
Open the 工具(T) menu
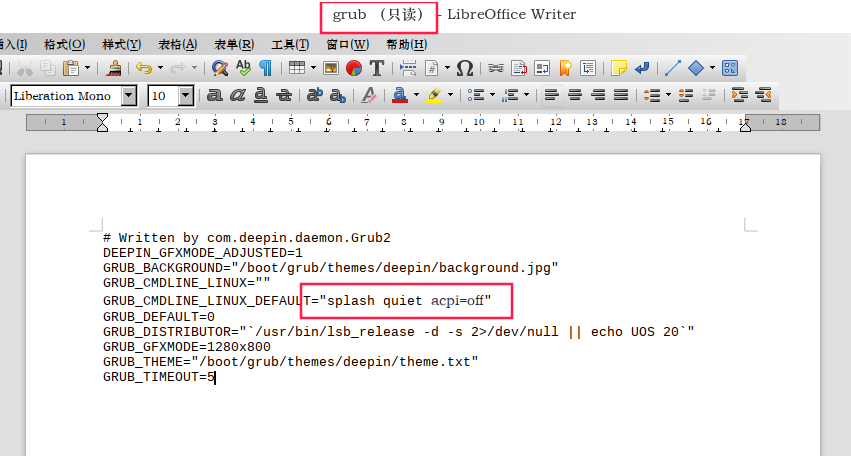(290, 45)
